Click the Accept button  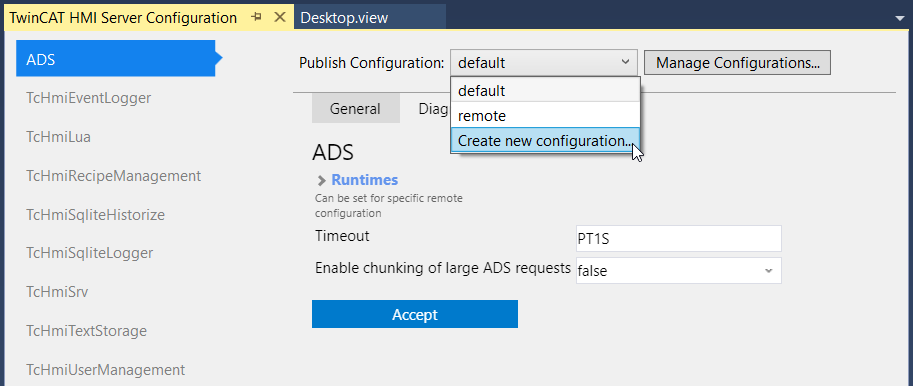point(415,314)
